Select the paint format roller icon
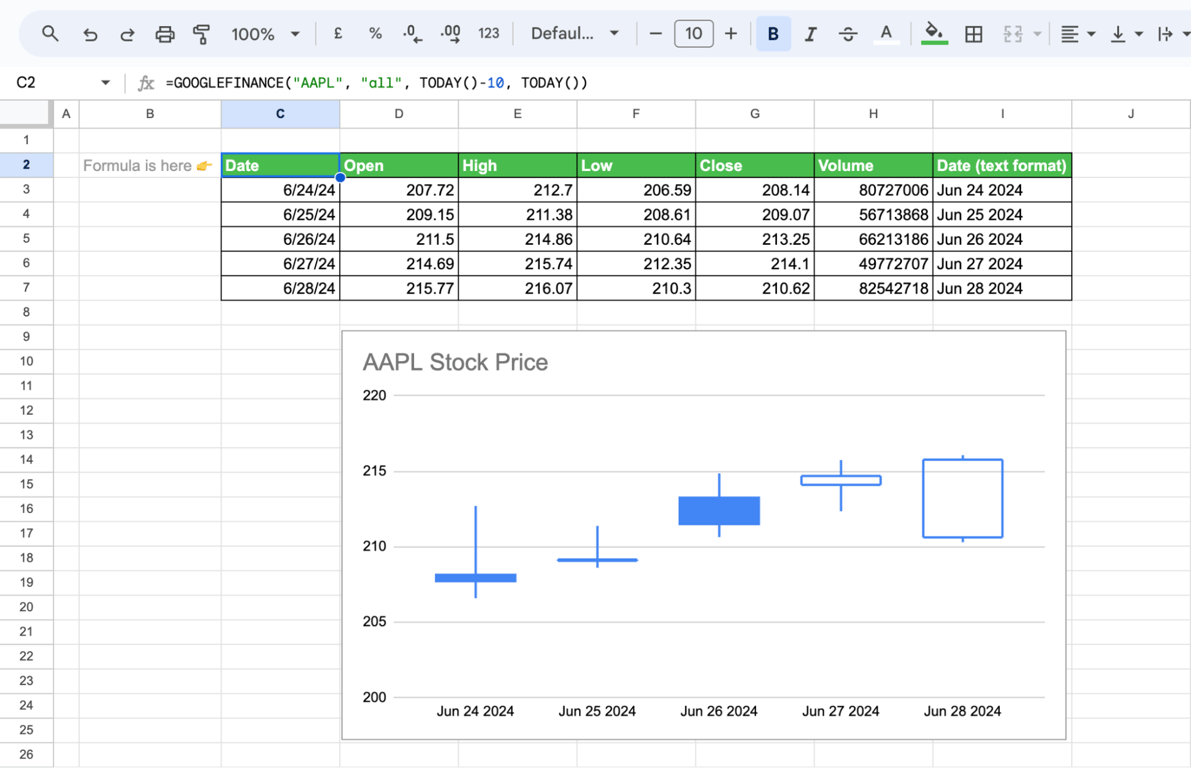This screenshot has height=768, width=1191. pyautogui.click(x=201, y=34)
